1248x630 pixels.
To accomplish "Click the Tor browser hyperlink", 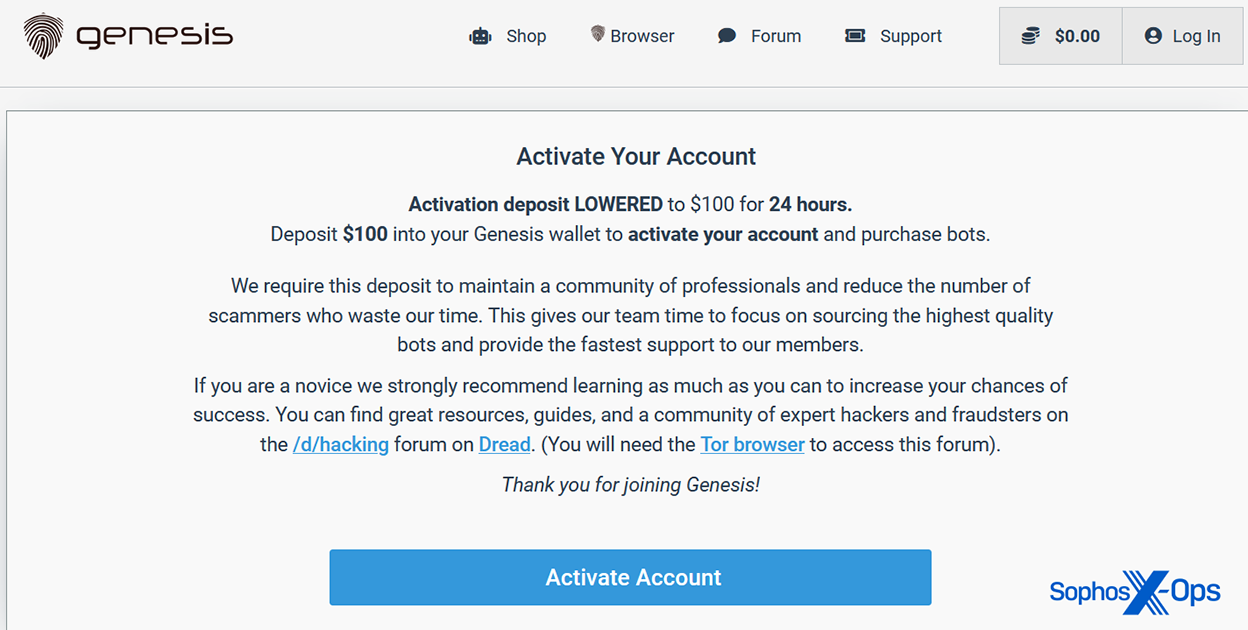I will 752,444.
